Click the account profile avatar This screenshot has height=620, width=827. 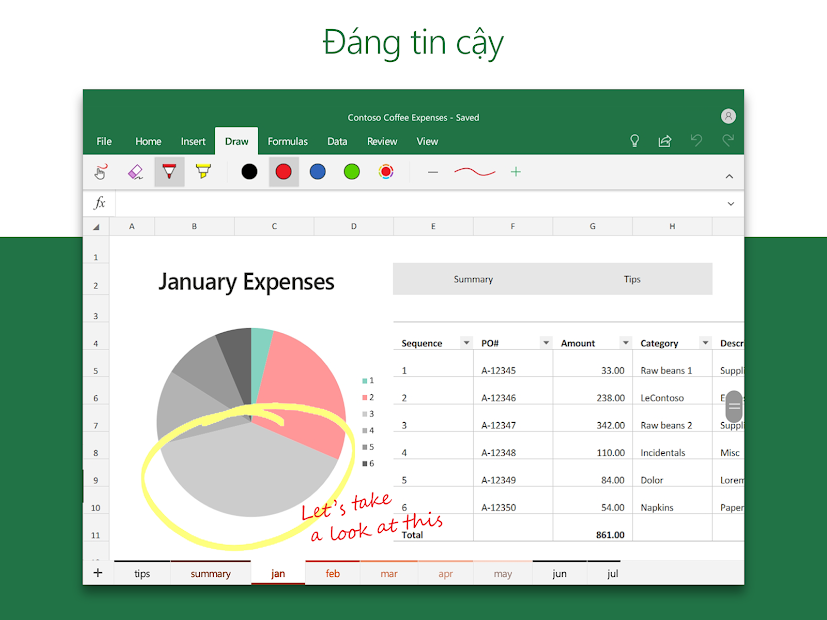pyautogui.click(x=728, y=115)
